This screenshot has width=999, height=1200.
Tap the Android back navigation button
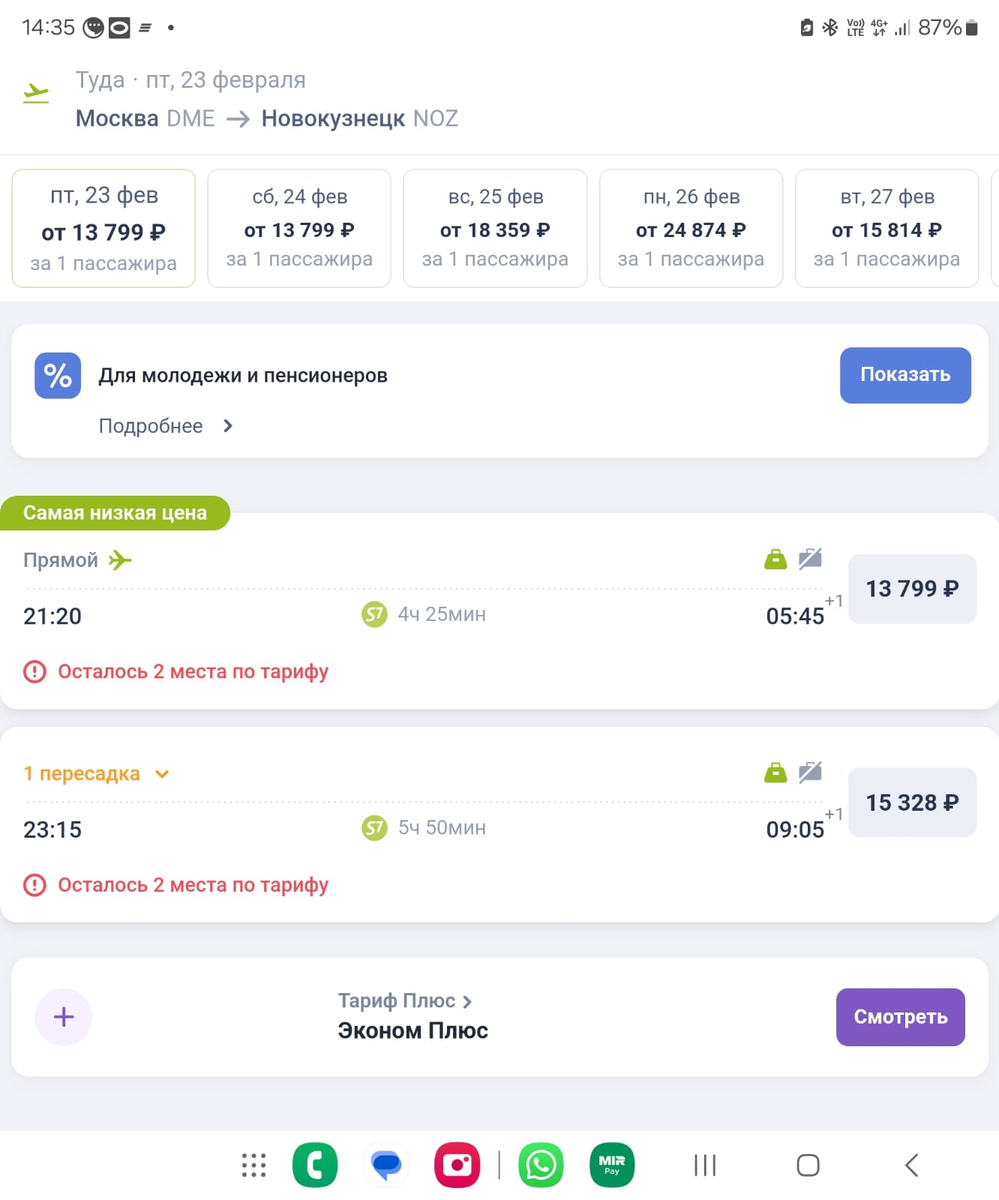(911, 1165)
